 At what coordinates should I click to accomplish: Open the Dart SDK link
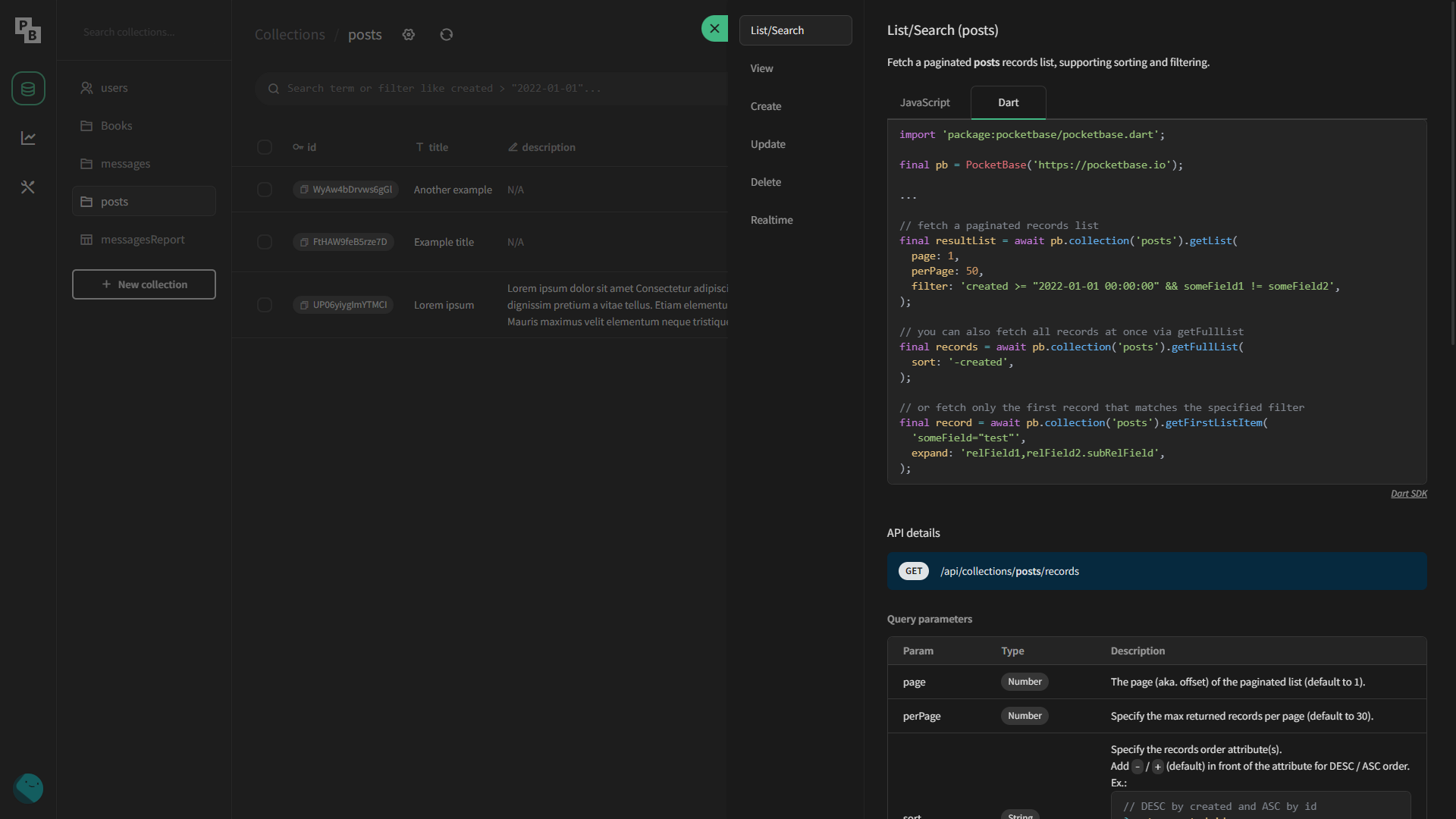coord(1408,493)
